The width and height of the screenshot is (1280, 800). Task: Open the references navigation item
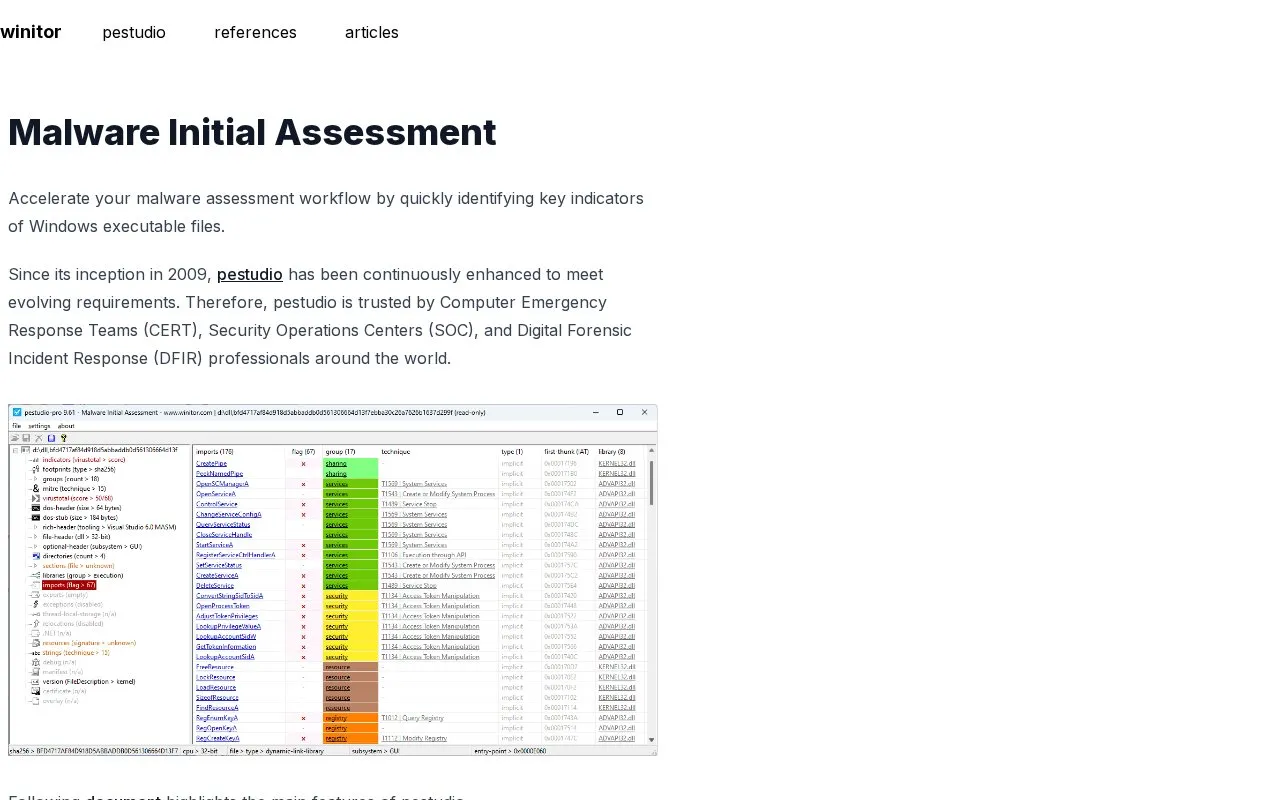pyautogui.click(x=255, y=32)
